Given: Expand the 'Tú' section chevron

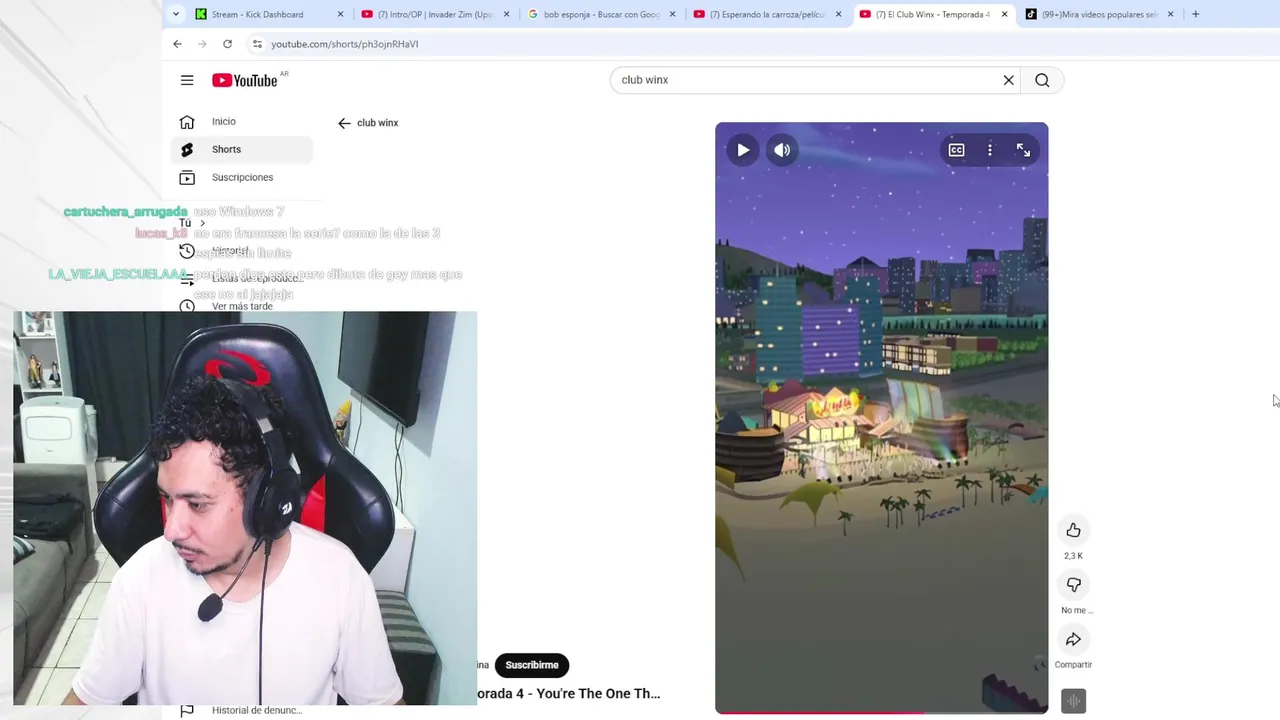Looking at the screenshot, I should coord(202,223).
